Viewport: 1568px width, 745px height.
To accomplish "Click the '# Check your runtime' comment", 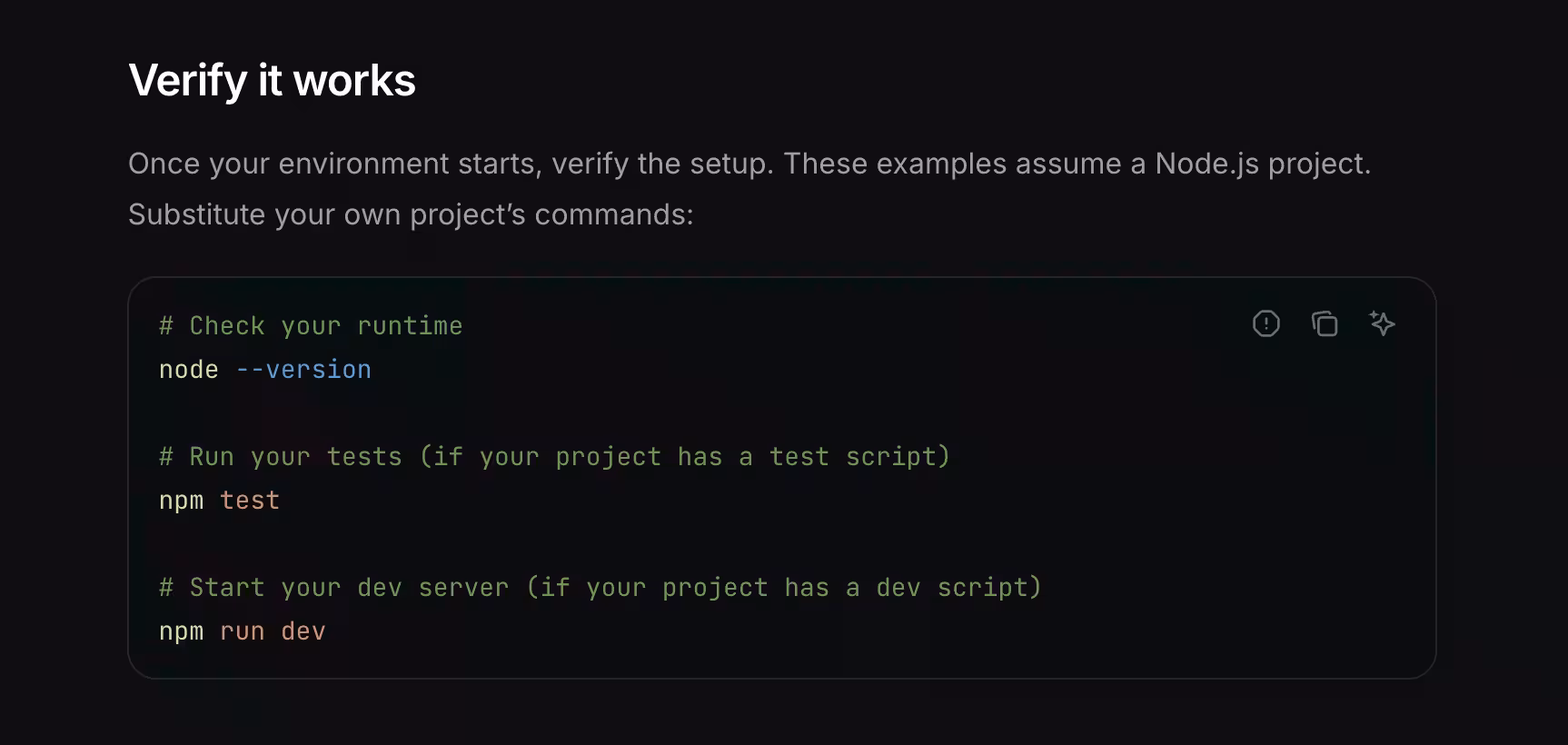I will 310,325.
